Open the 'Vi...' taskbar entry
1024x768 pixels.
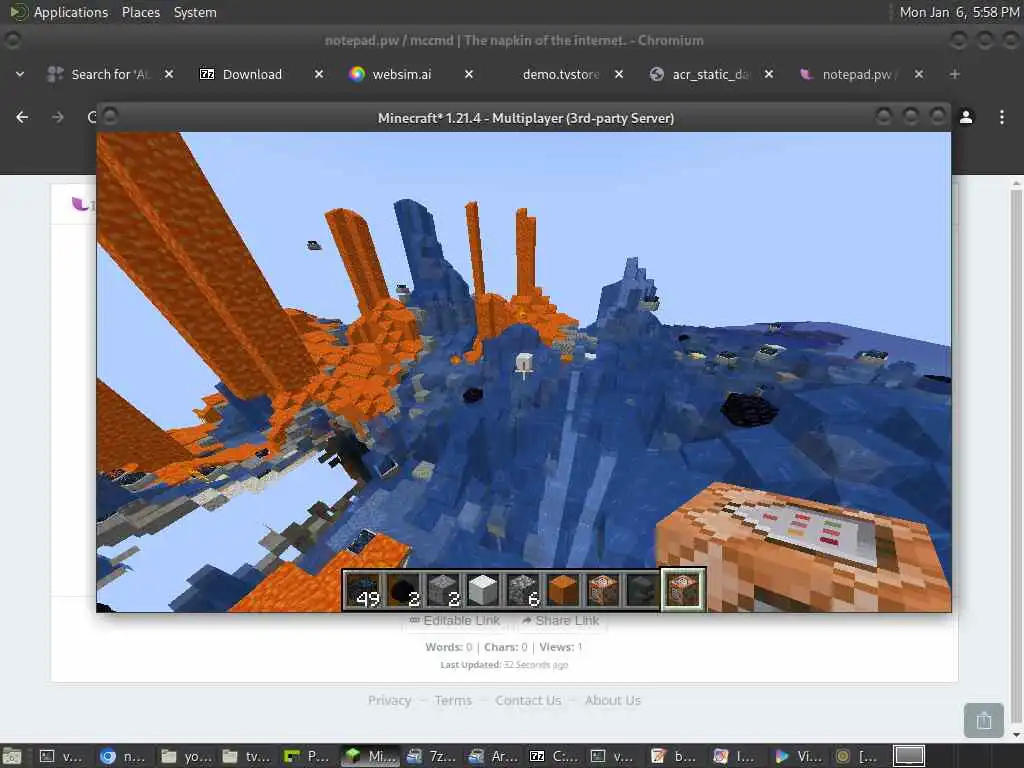click(800, 756)
